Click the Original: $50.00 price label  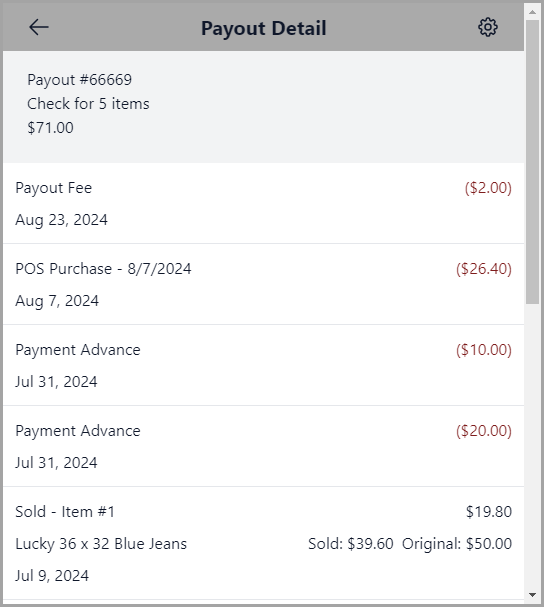(457, 544)
